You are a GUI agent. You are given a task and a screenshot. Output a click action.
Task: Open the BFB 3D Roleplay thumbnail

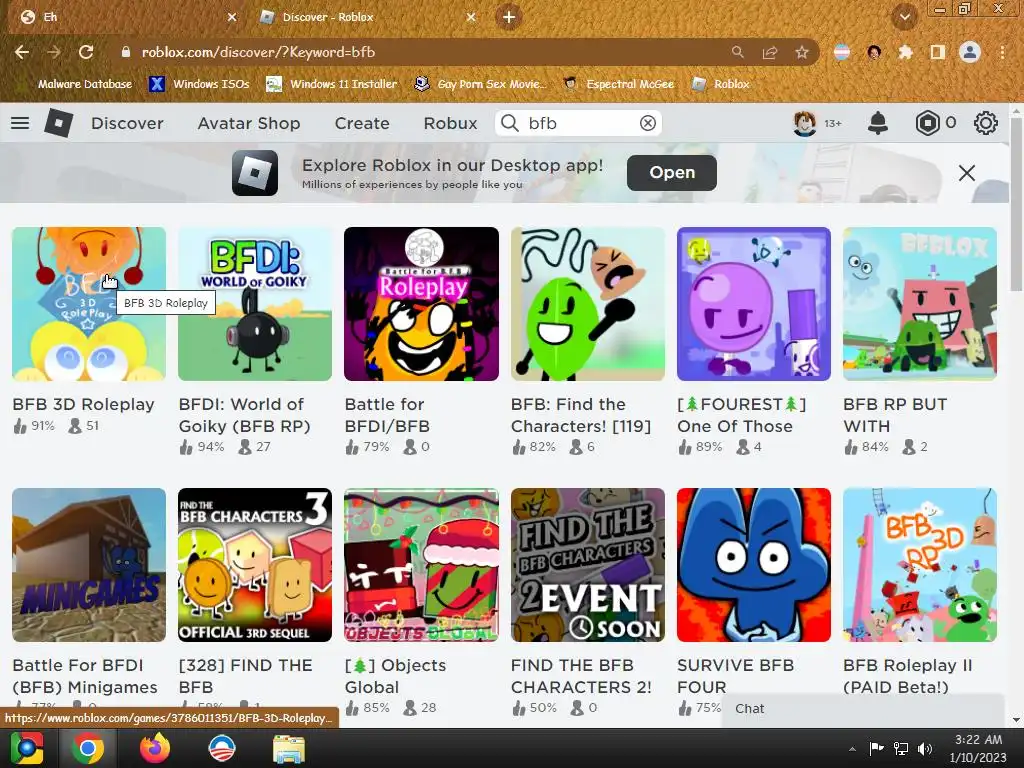click(x=89, y=304)
